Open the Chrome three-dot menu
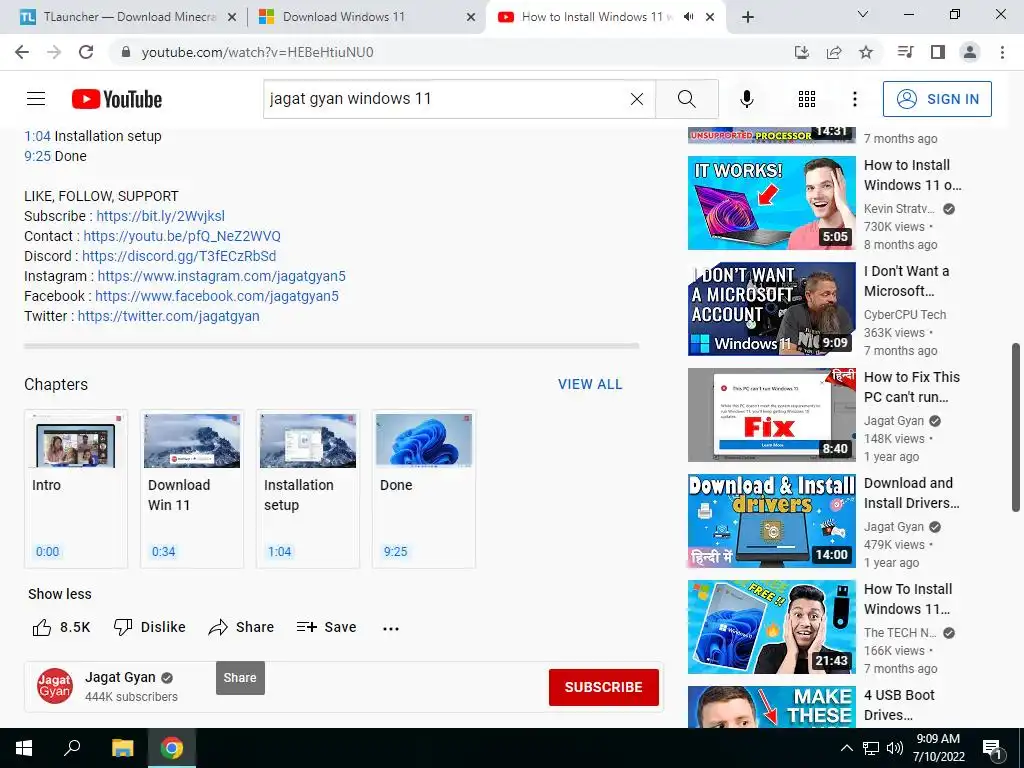The width and height of the screenshot is (1024, 768). 1002,52
